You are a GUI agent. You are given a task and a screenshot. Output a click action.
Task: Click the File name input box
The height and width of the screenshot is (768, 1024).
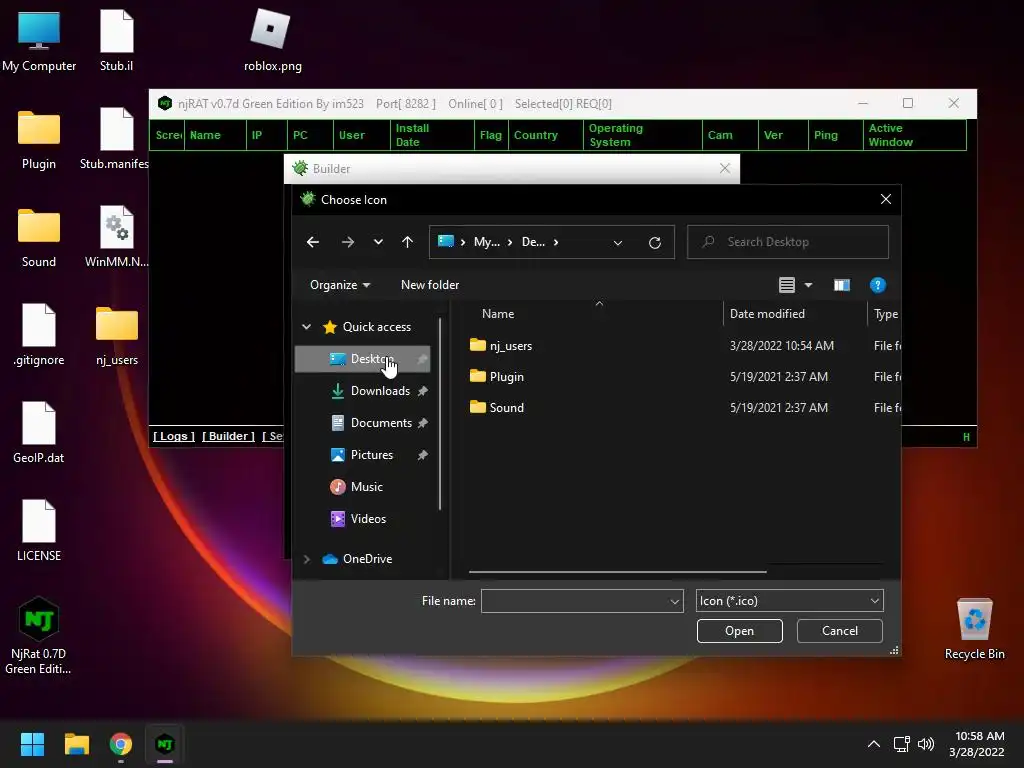(575, 601)
